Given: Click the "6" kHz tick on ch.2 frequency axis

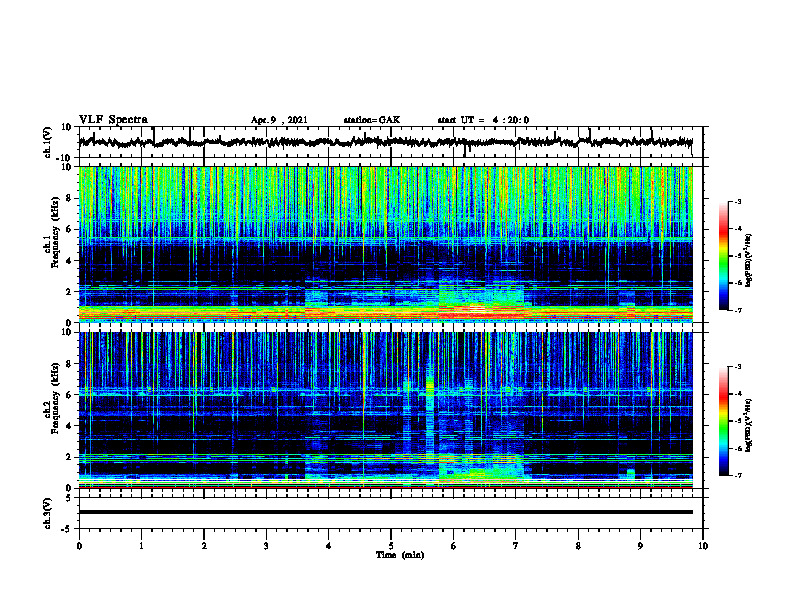Looking at the screenshot, I should point(69,394).
